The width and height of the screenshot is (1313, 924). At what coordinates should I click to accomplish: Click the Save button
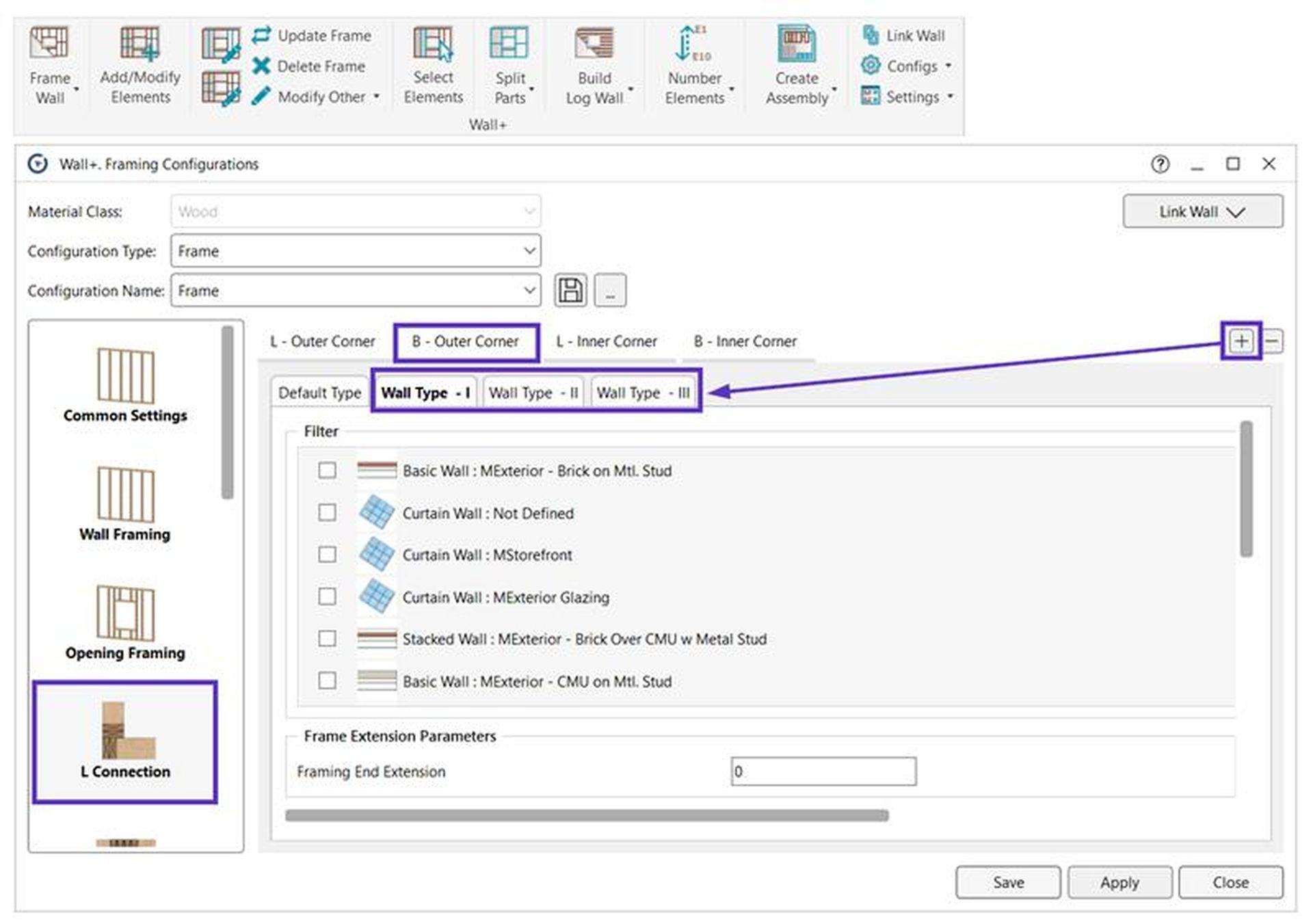pos(1008,882)
